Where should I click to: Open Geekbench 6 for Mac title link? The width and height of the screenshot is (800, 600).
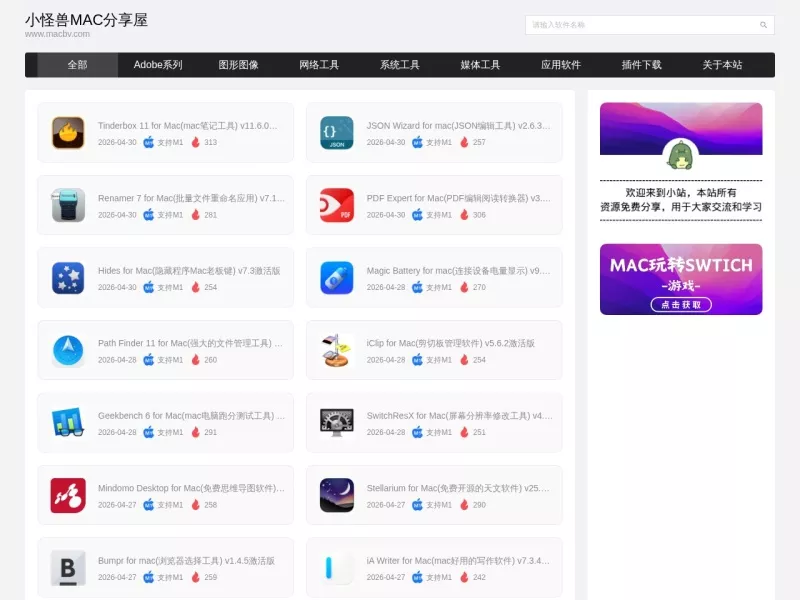191,415
